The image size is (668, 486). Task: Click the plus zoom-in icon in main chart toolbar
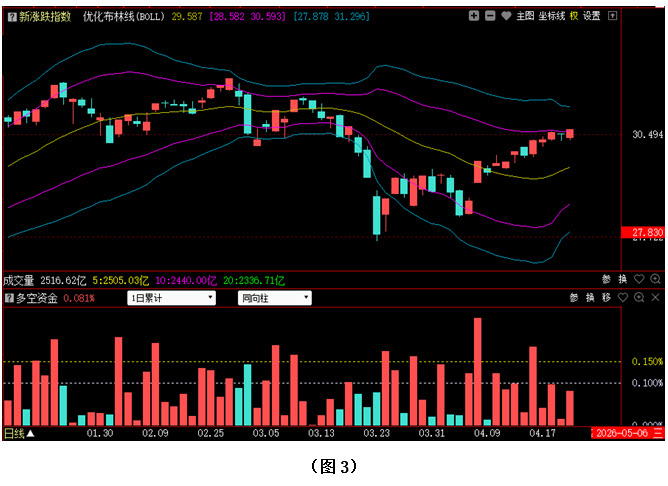[474, 16]
